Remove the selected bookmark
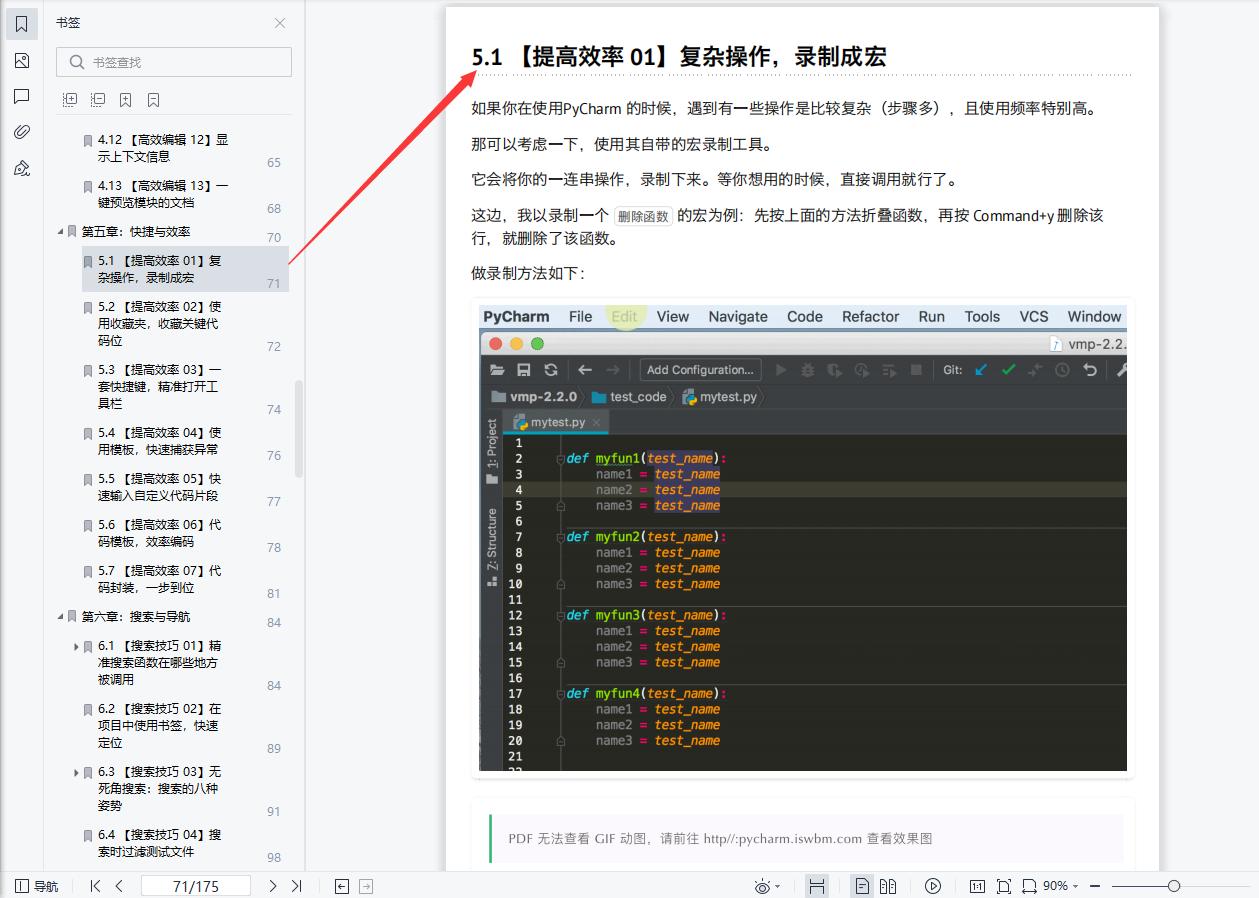This screenshot has width=1259, height=898. coord(152,99)
